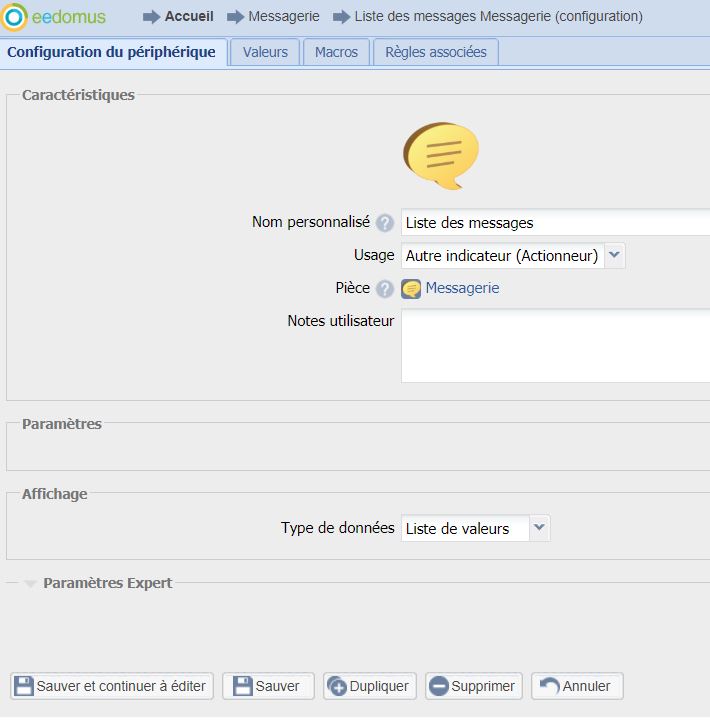Image resolution: width=710 pixels, height=726 pixels.
Task: Click help icon next to Pièce
Action: [x=385, y=289]
